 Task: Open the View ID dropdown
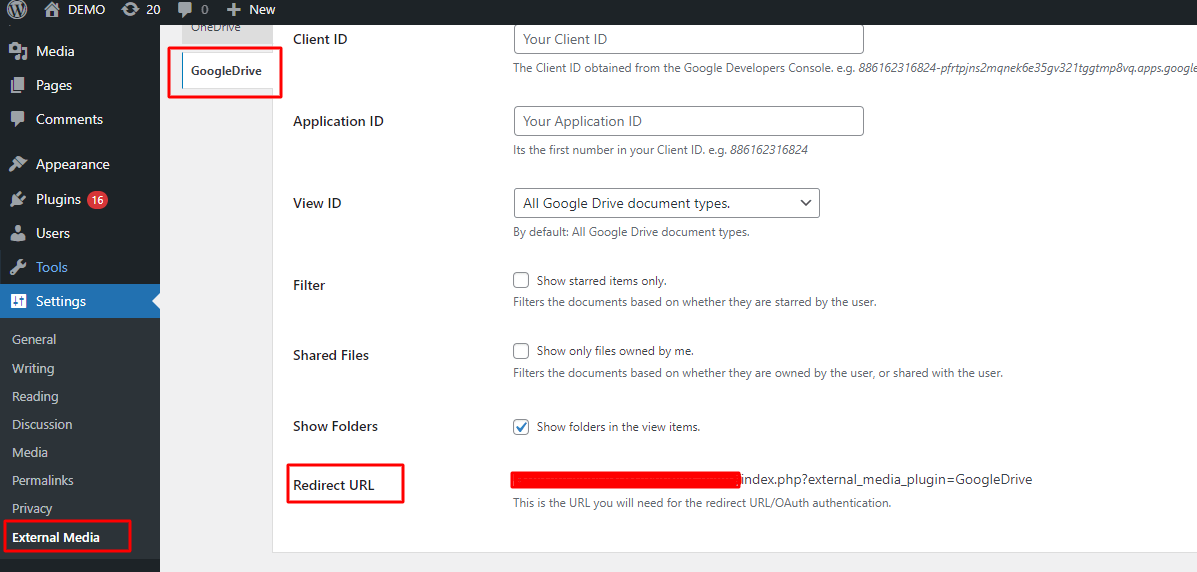tap(666, 203)
